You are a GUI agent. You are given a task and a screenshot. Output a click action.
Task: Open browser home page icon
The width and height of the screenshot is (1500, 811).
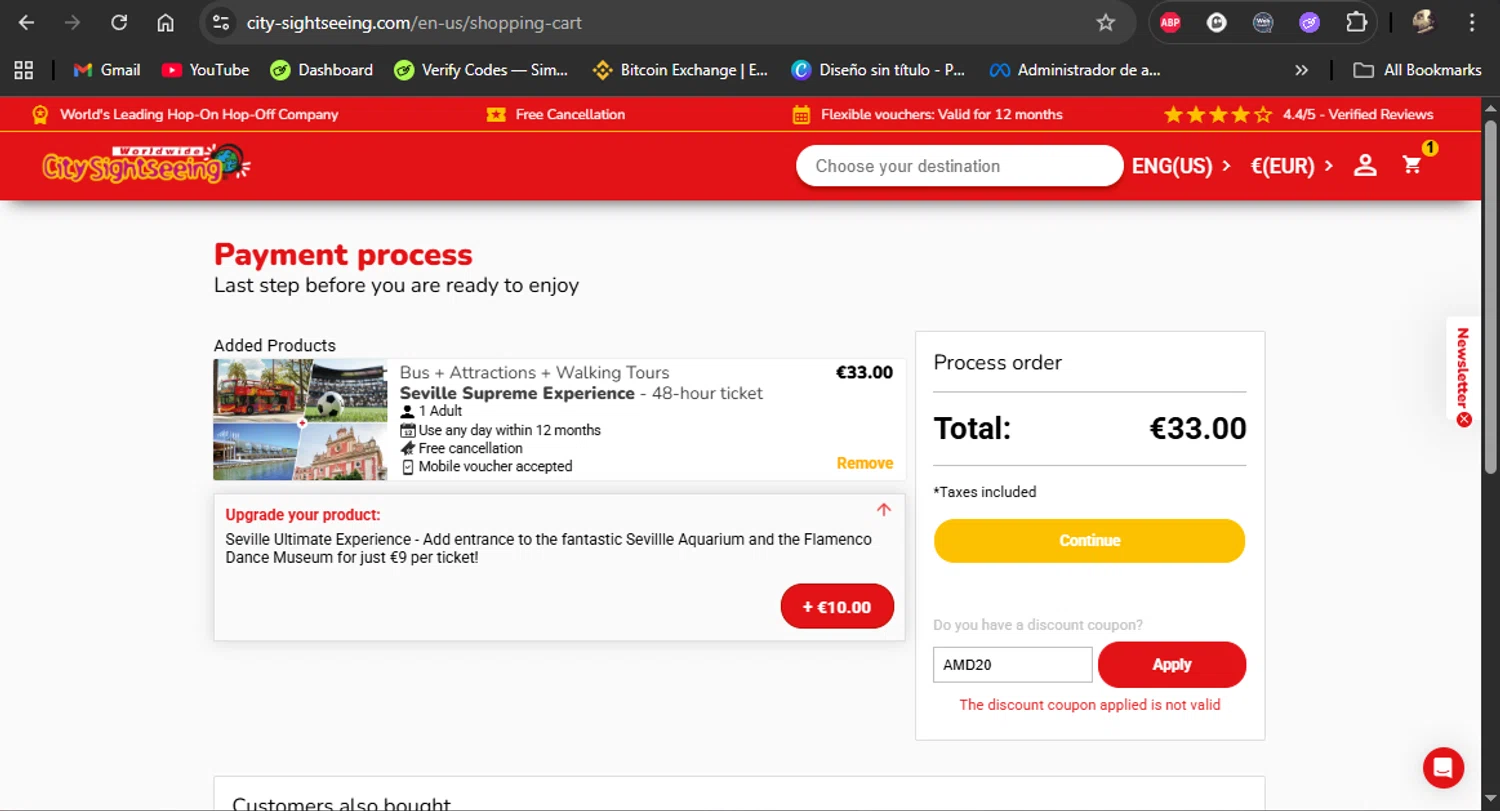[x=165, y=23]
